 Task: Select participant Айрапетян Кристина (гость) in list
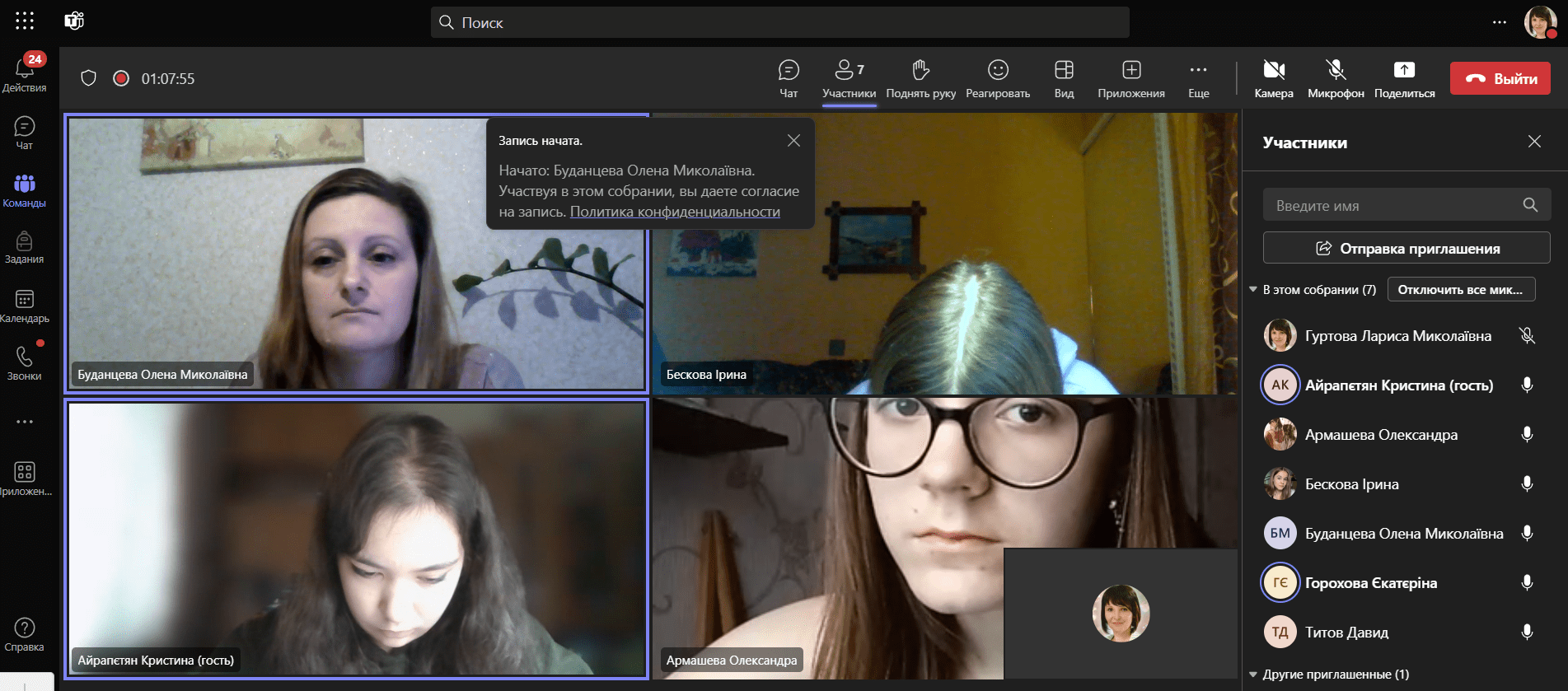[1399, 385]
